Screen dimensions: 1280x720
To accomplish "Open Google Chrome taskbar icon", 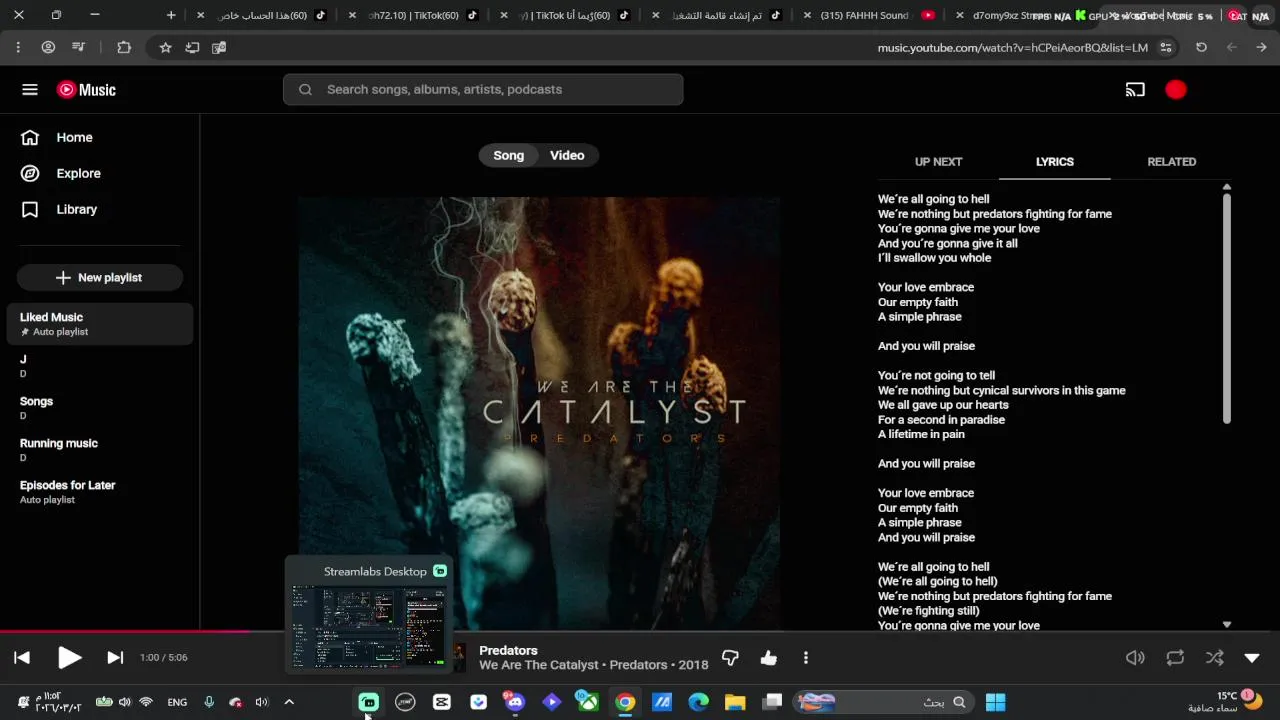I will coord(625,702).
